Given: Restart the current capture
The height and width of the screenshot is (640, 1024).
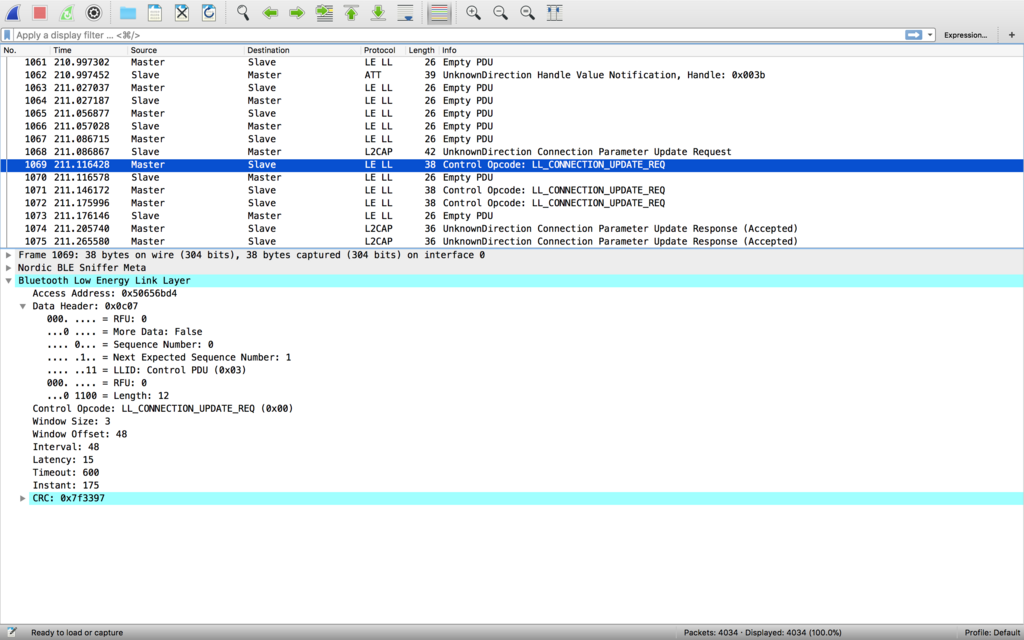Looking at the screenshot, I should 67,12.
